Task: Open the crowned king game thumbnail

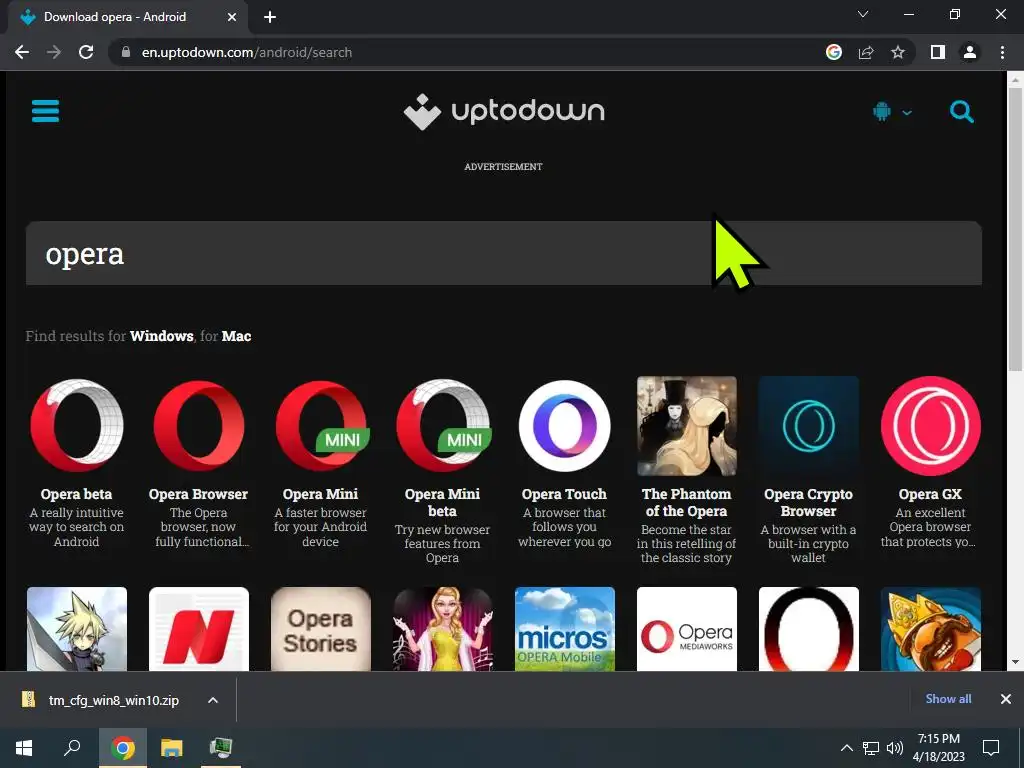Action: [931, 629]
